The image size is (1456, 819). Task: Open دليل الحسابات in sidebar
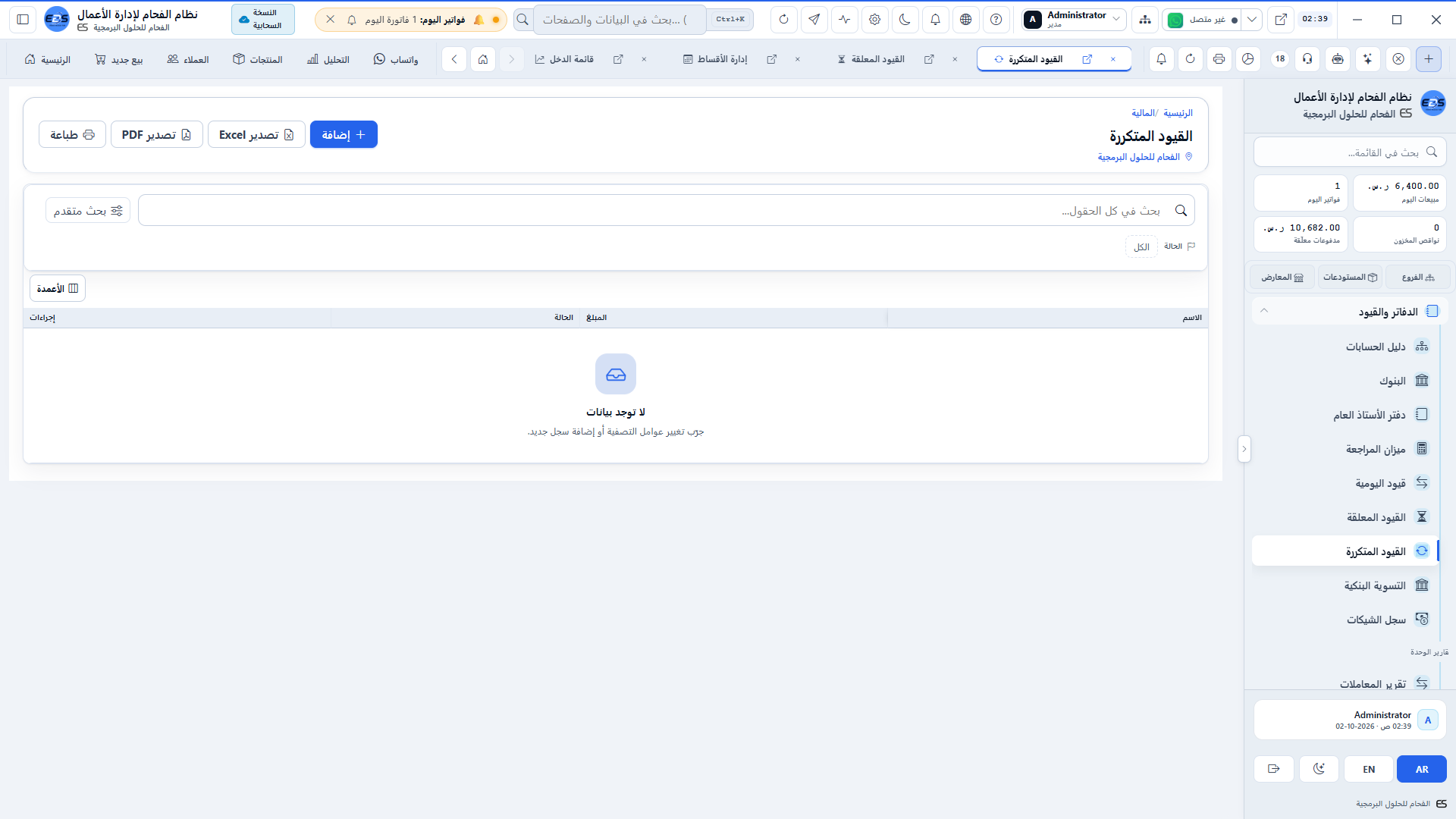click(x=1346, y=347)
